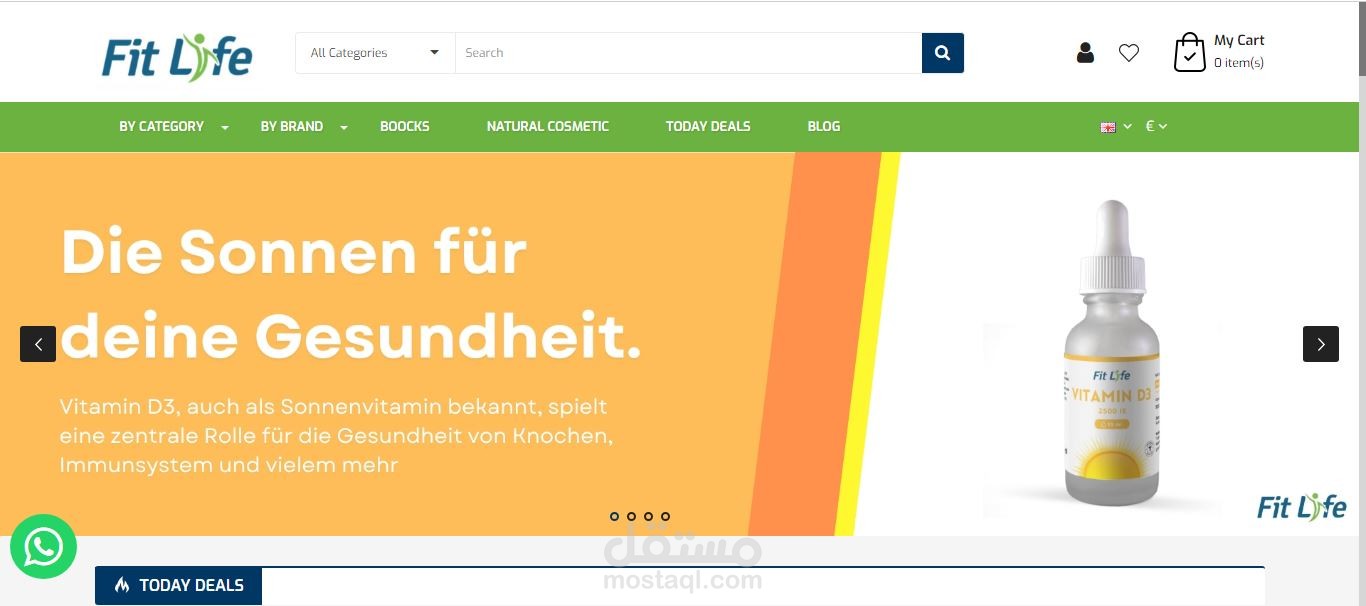Open the wishlist heart icon
This screenshot has height=606, width=1366.
tap(1129, 53)
